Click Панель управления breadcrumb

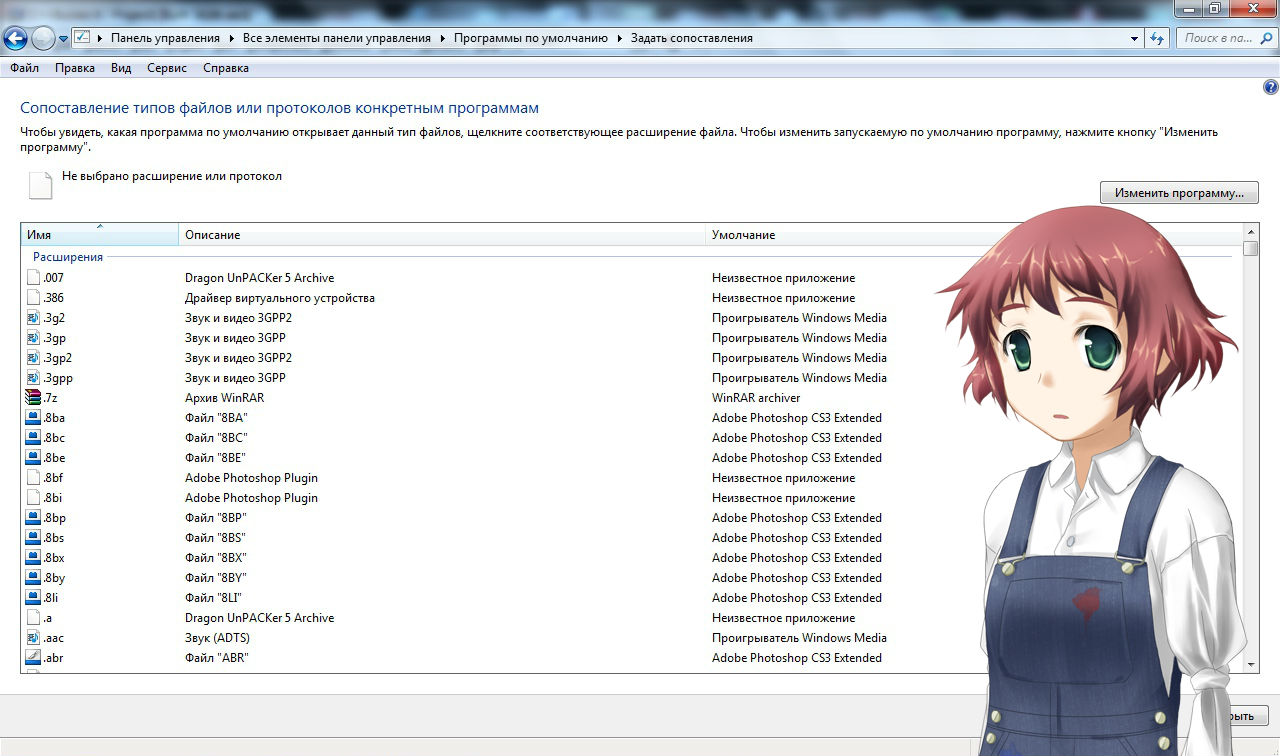coord(165,38)
